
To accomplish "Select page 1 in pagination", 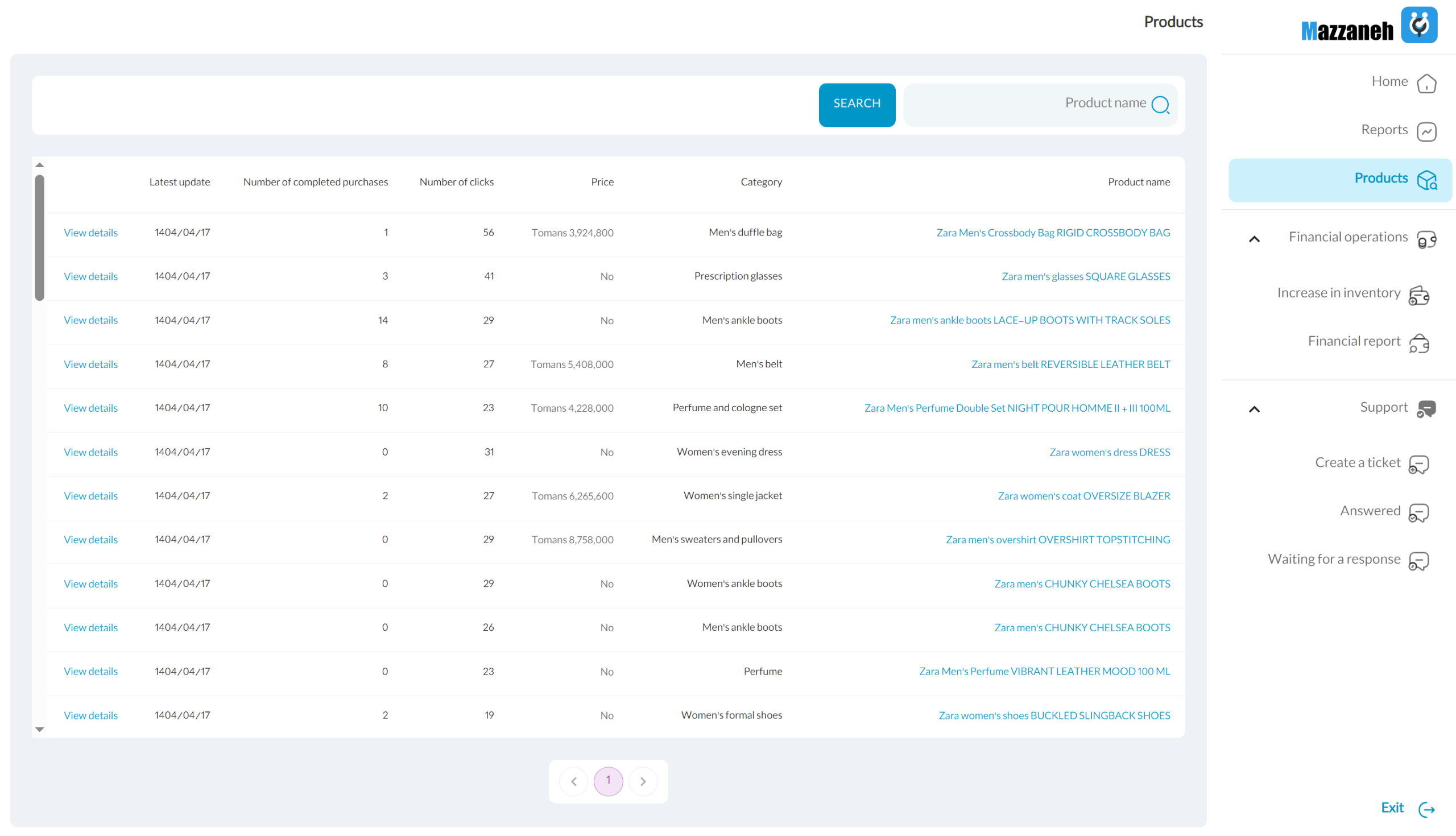I will [x=608, y=781].
